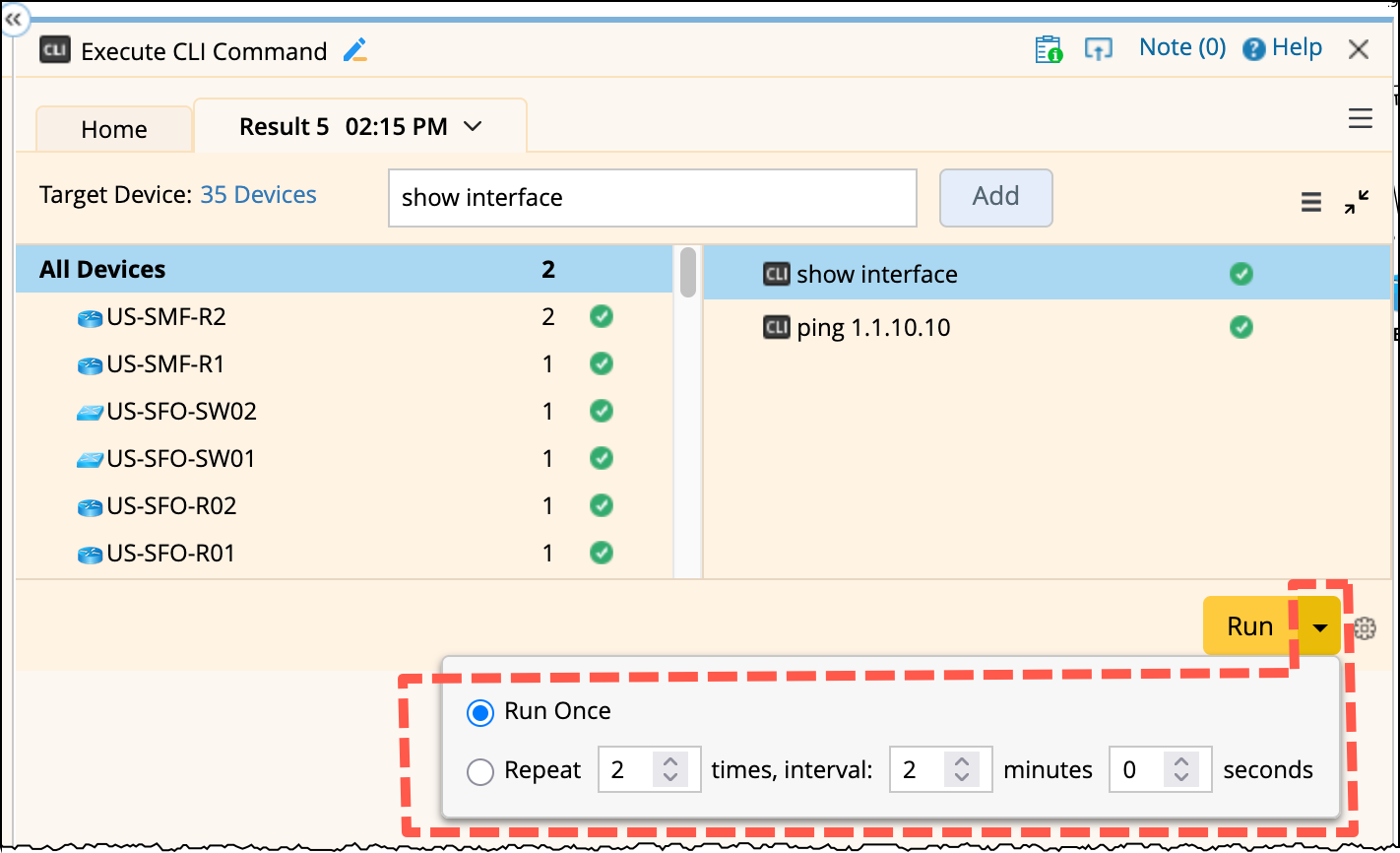Screen dimensions: 1400x853
Task: Click the router icon next to US-SFO-R01
Action: pos(91,555)
